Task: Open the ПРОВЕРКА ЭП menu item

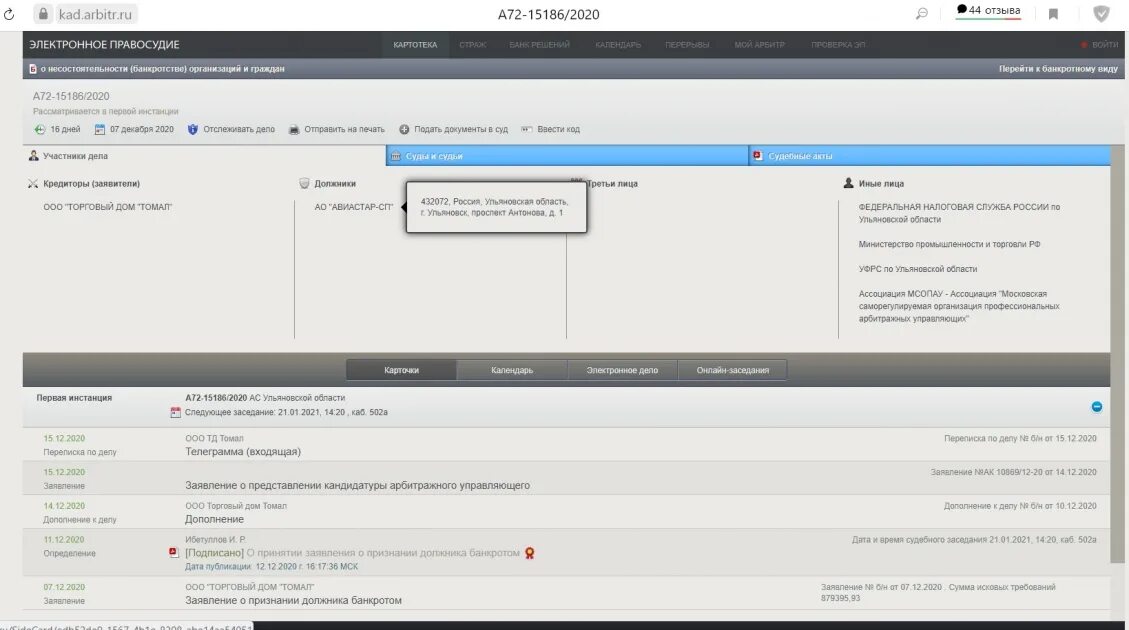Action: tap(837, 45)
